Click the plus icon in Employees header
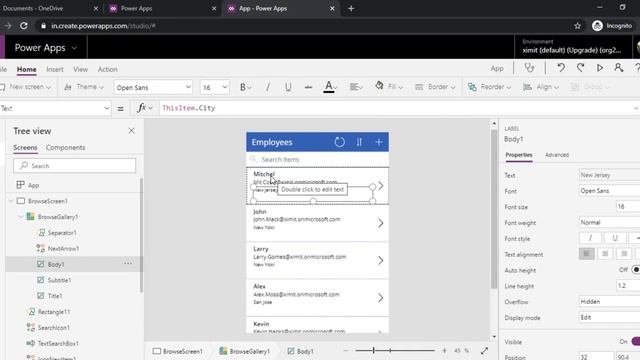 379,142
